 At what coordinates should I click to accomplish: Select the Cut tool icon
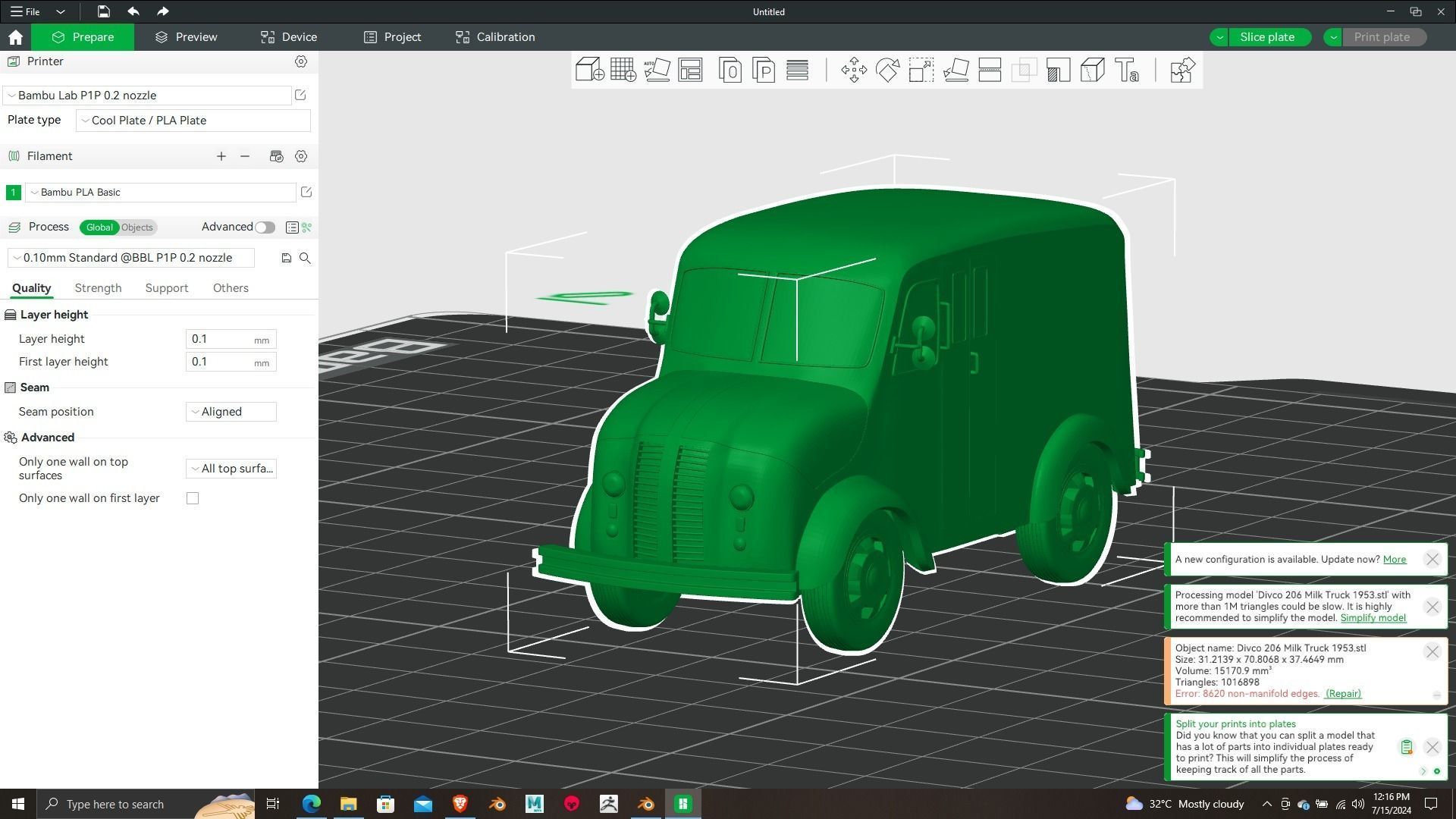(990, 70)
